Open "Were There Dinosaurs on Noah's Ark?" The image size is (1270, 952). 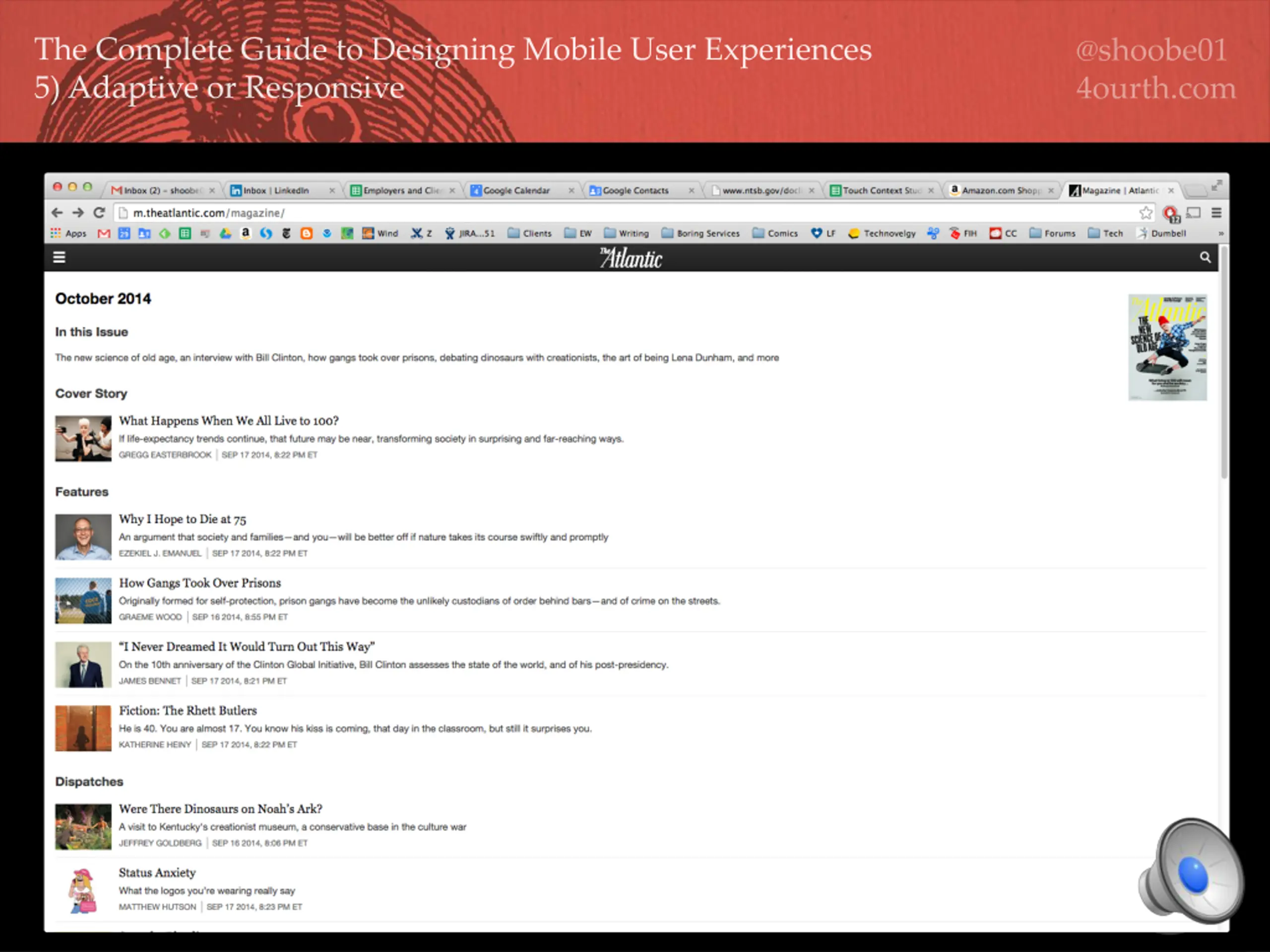pyautogui.click(x=220, y=809)
